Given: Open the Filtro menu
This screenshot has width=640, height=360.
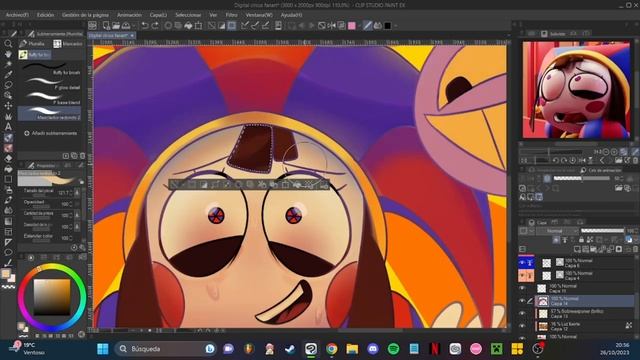Looking at the screenshot, I should point(231,15).
